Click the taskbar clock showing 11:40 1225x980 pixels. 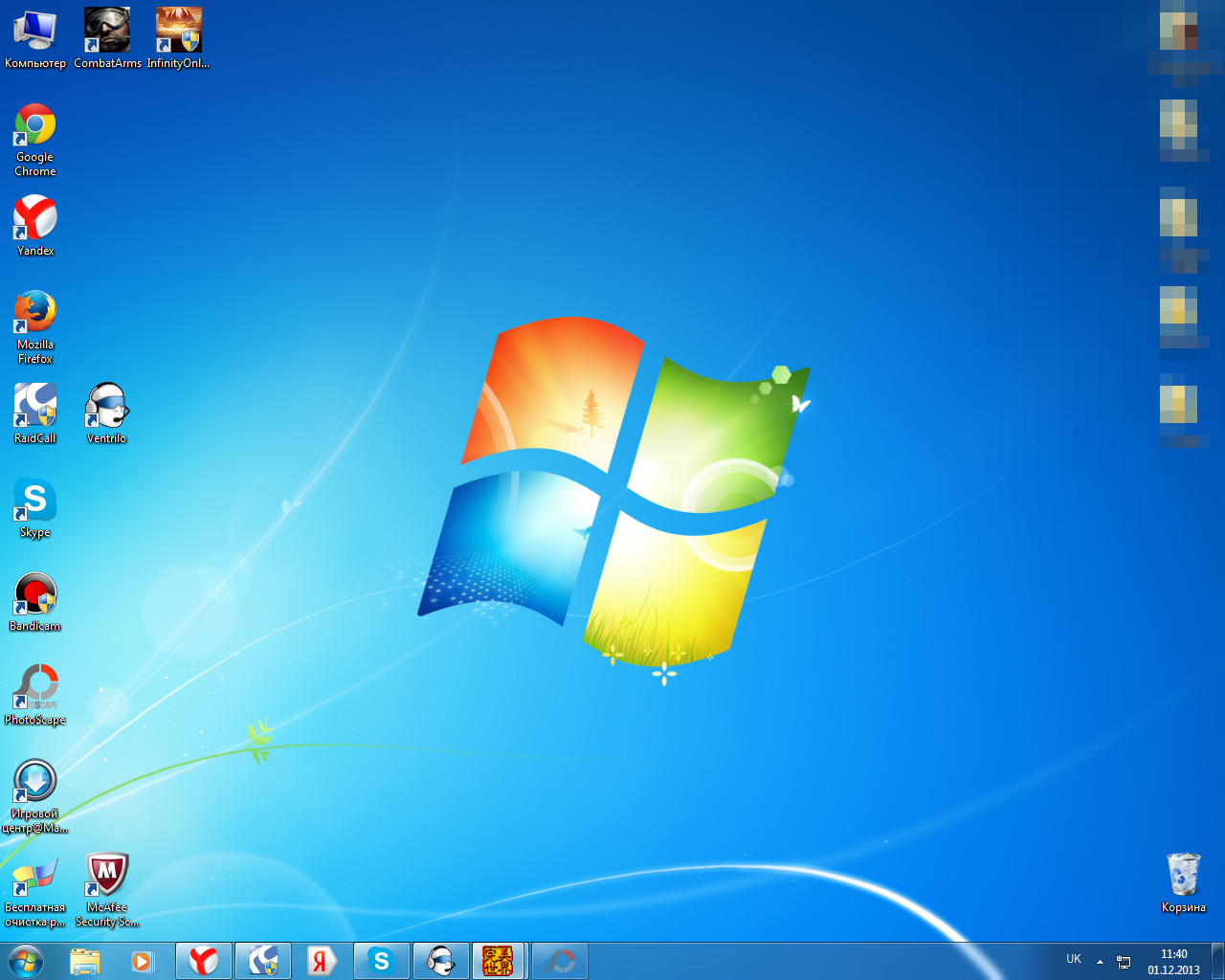(1173, 961)
